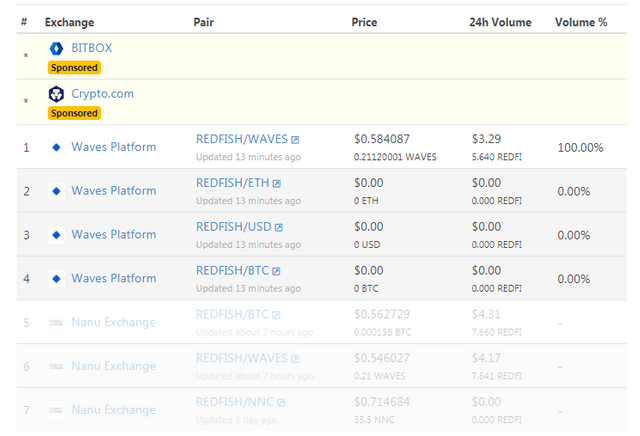
Task: Click the Sponsored badge under Crypto.com
Action: coord(74,113)
